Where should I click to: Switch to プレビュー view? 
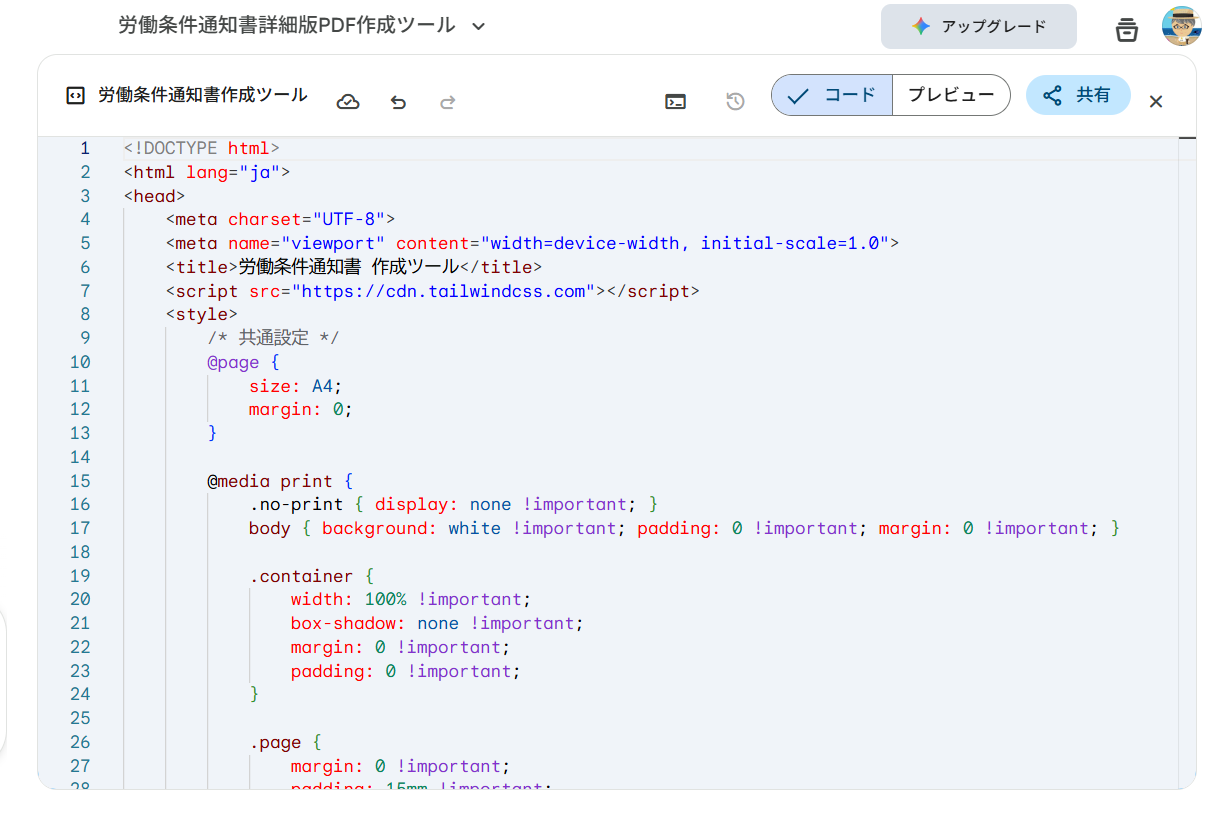[951, 95]
